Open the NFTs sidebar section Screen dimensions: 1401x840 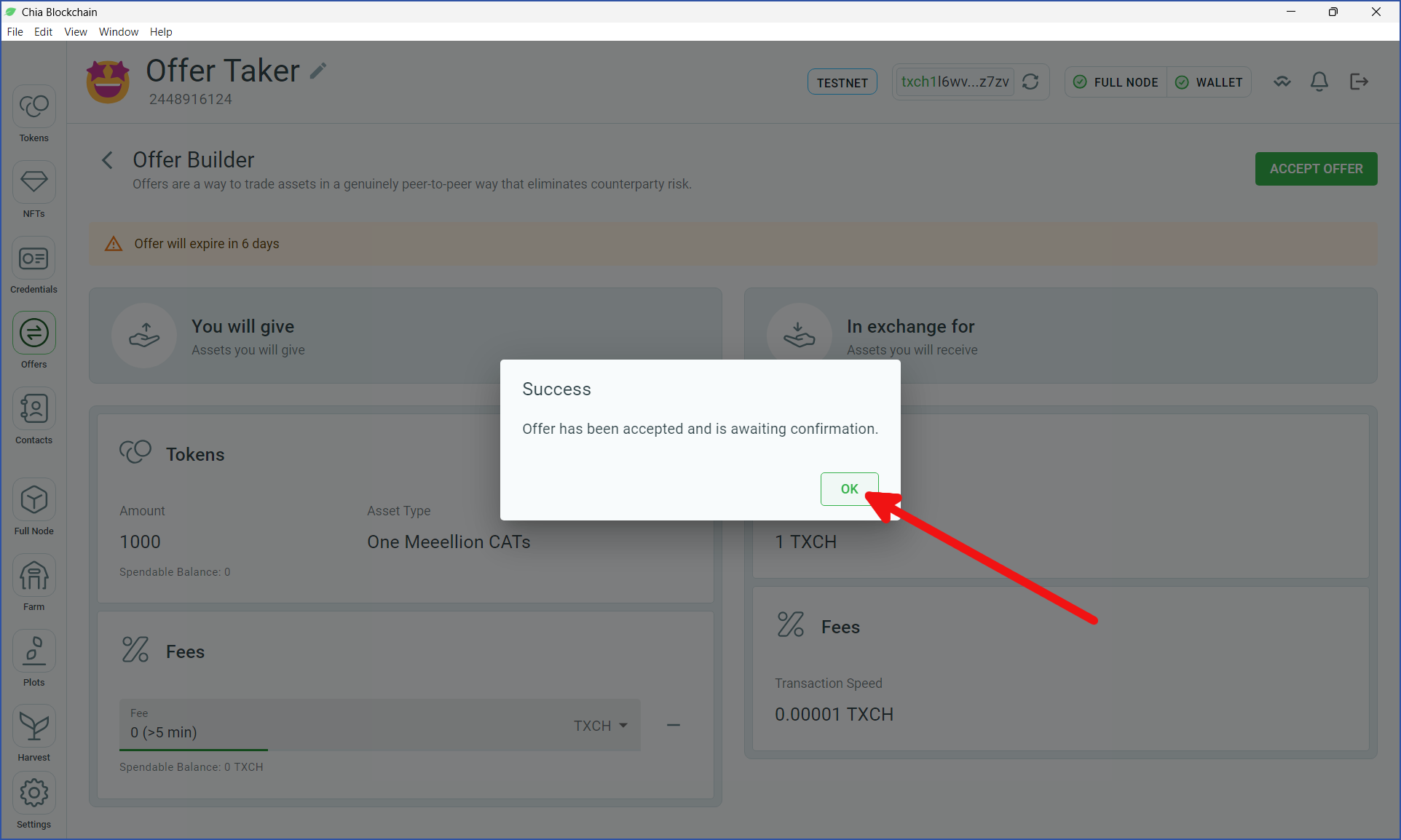[33, 191]
